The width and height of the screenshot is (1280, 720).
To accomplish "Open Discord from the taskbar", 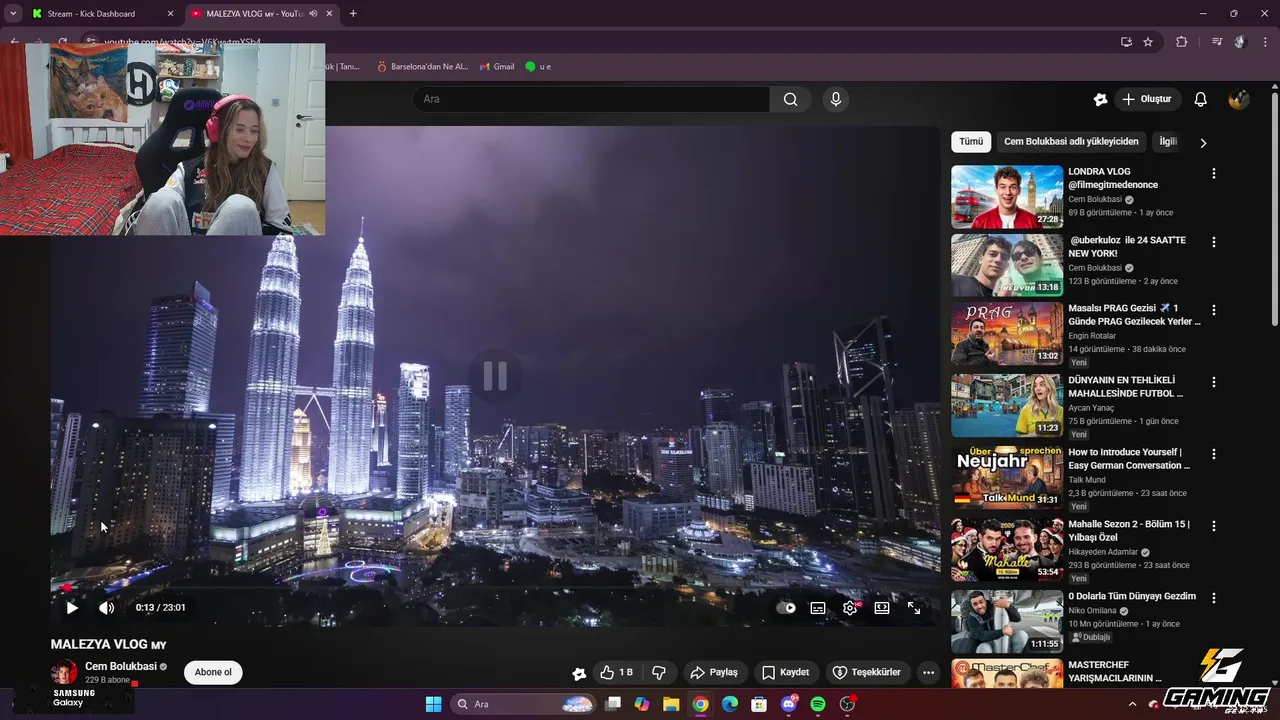I will click(x=789, y=704).
